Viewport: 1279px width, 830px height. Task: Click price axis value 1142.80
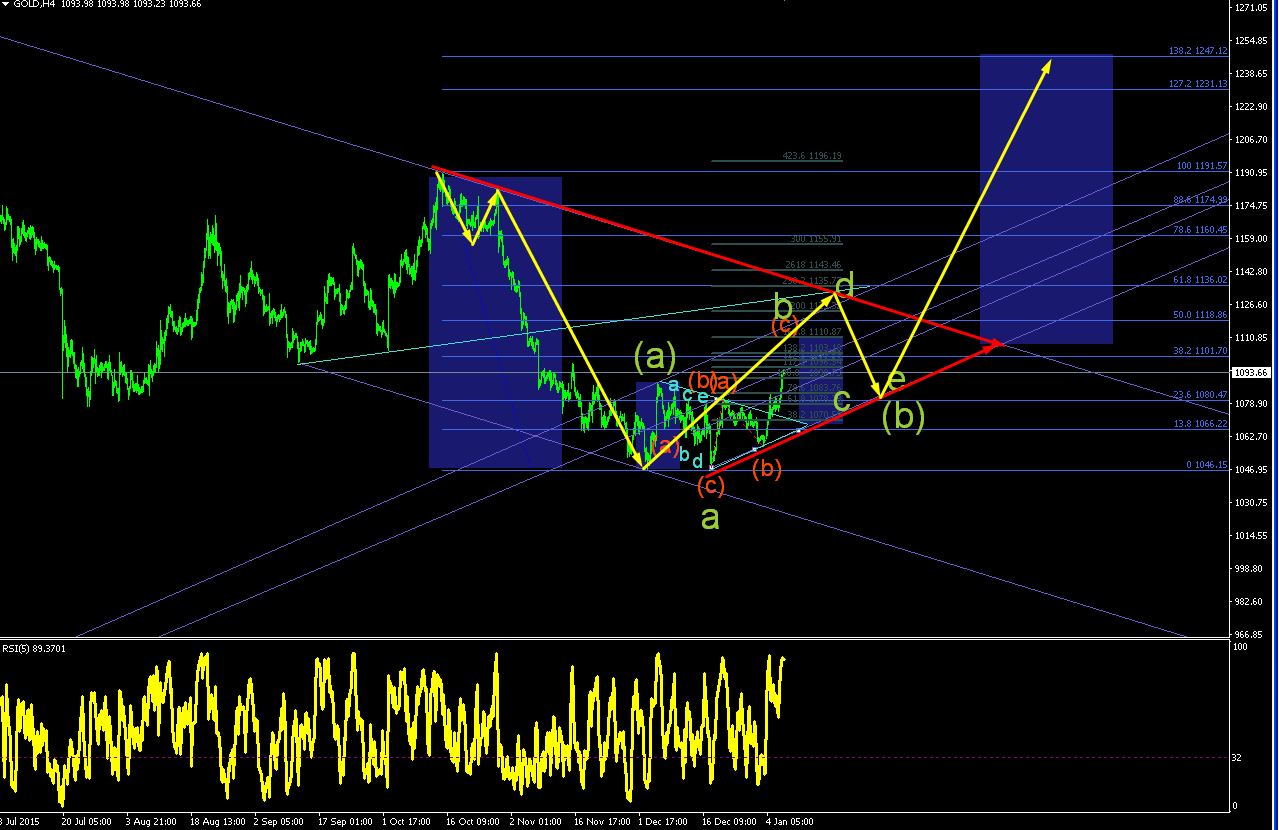click(x=1250, y=272)
